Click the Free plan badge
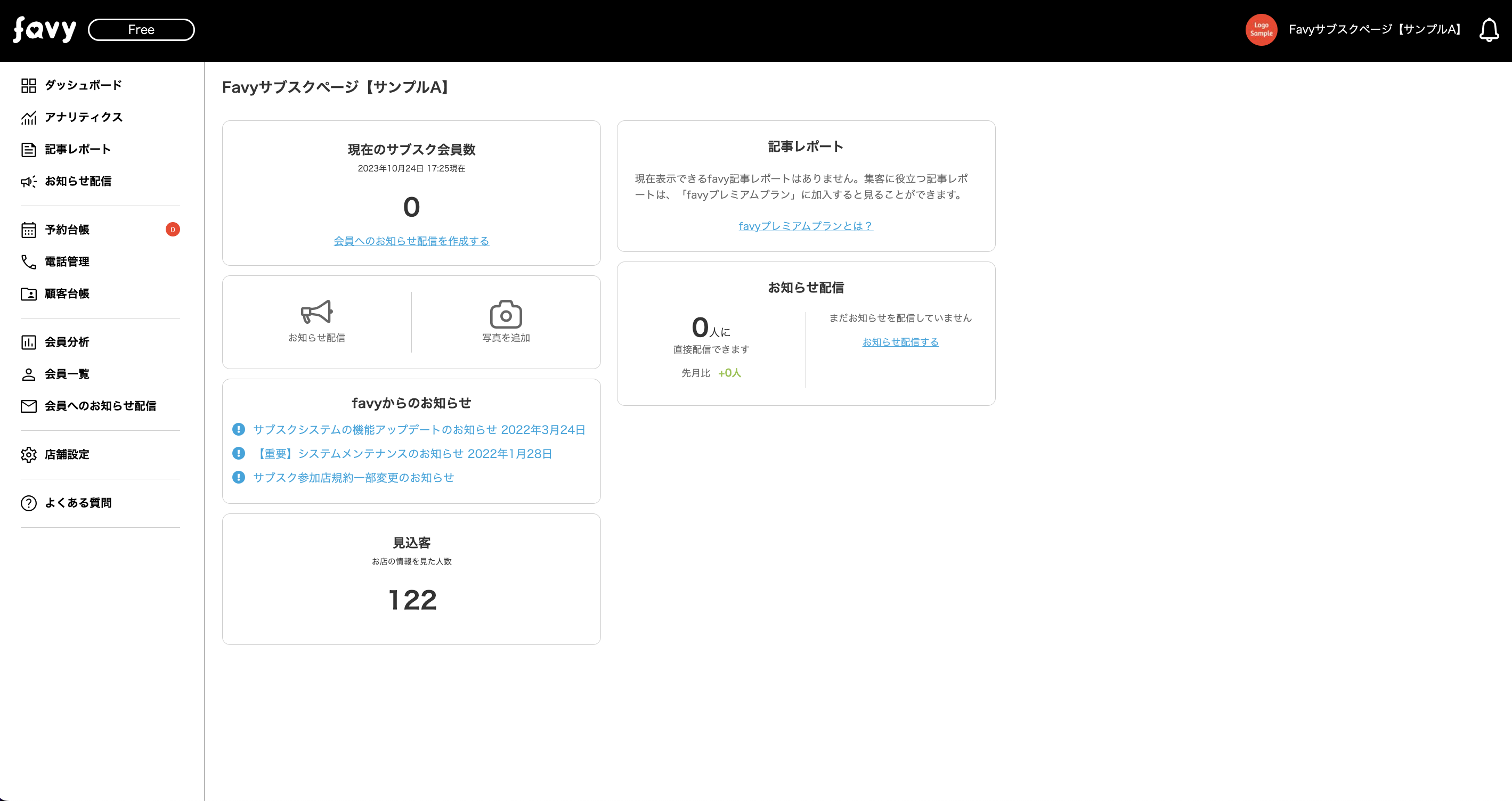Image resolution: width=1512 pixels, height=801 pixels. tap(142, 30)
